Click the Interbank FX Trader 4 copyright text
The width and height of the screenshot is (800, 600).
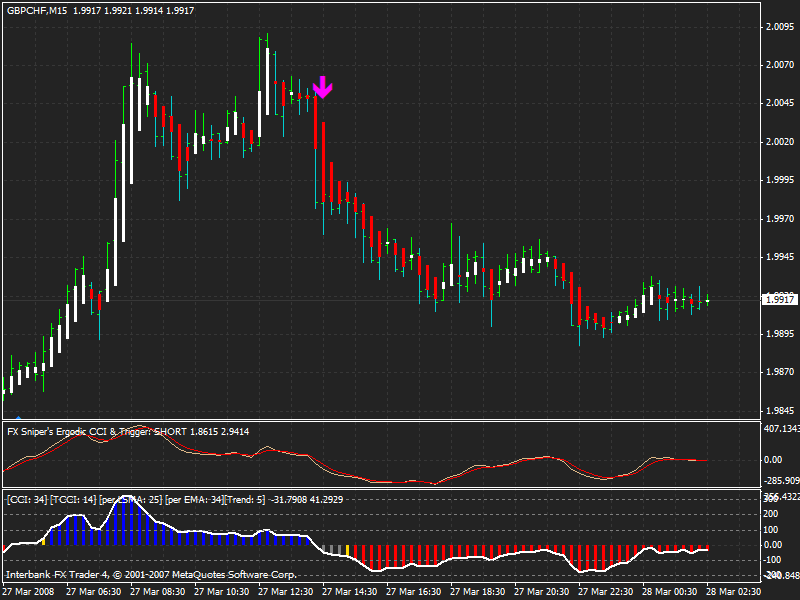click(x=151, y=574)
